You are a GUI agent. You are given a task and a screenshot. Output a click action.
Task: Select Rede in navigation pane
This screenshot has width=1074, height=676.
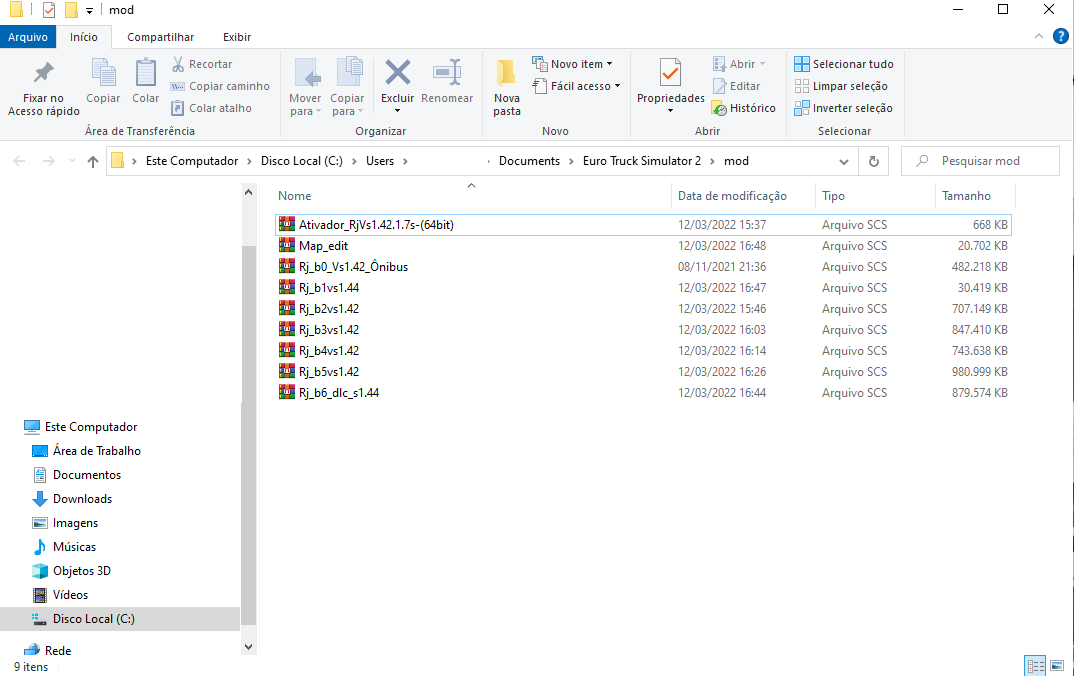[x=48, y=651]
